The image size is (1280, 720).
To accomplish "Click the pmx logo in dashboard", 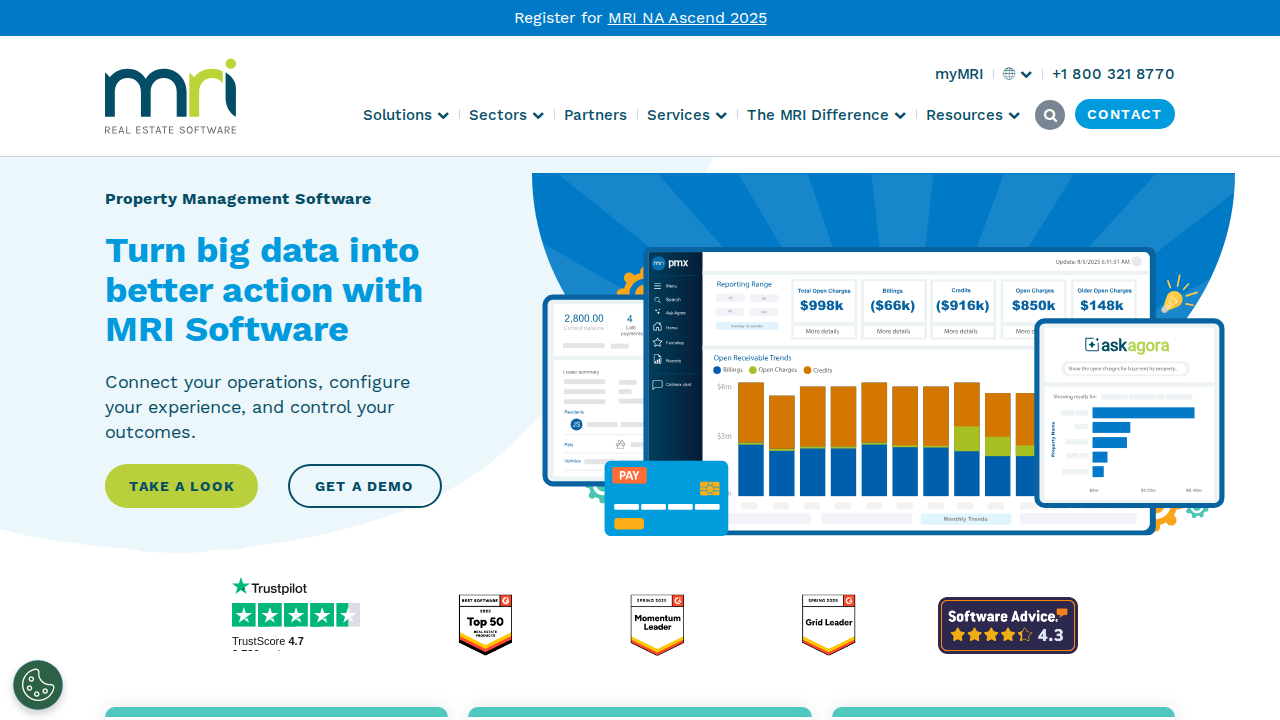I will point(669,263).
